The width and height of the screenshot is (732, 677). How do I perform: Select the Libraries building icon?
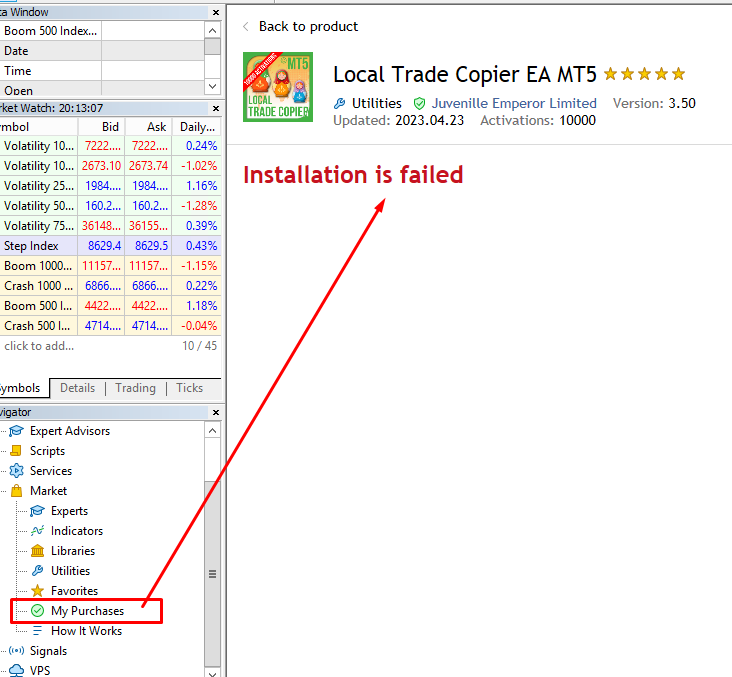coord(37,551)
